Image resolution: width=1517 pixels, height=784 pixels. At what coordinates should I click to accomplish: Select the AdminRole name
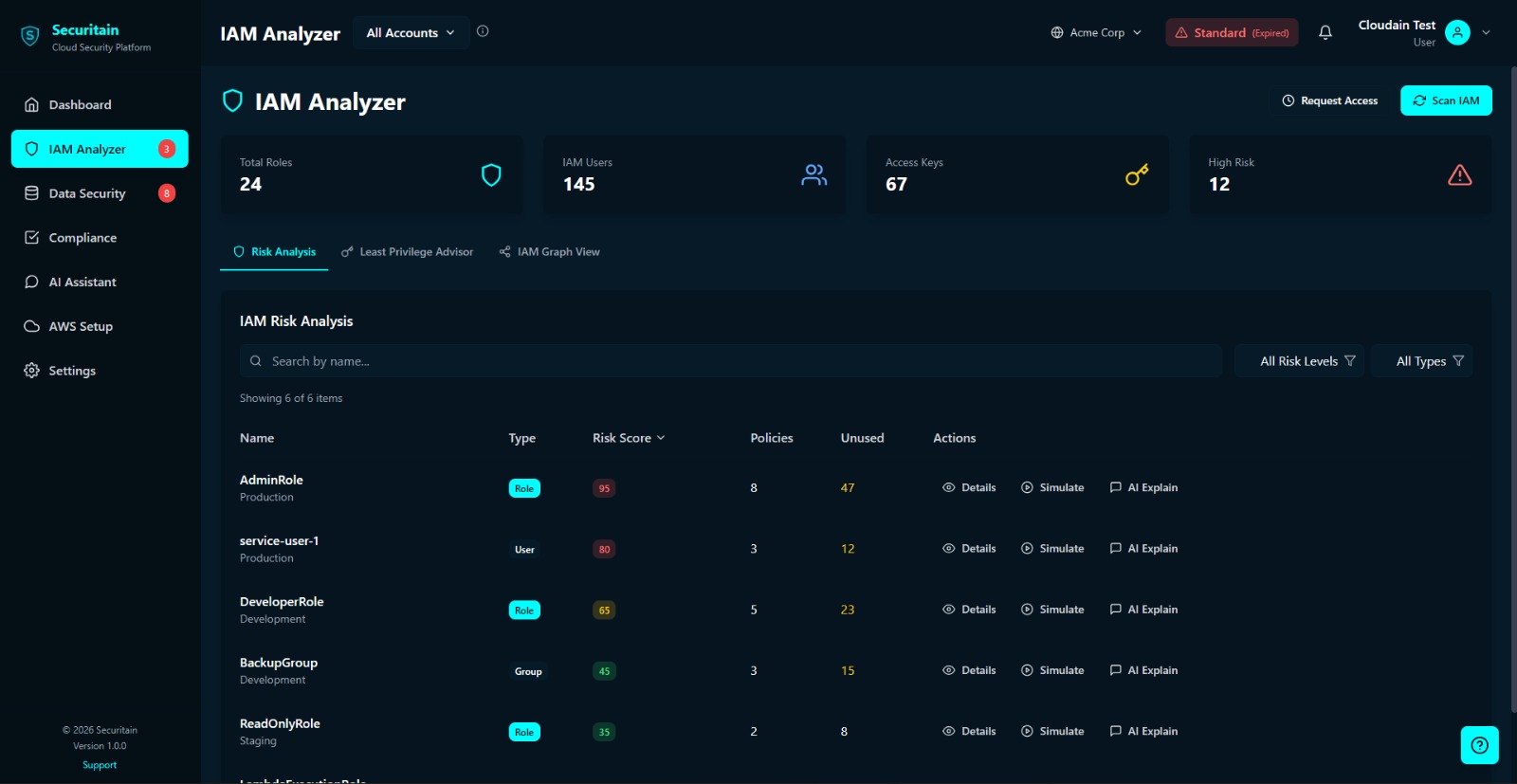pyautogui.click(x=271, y=480)
